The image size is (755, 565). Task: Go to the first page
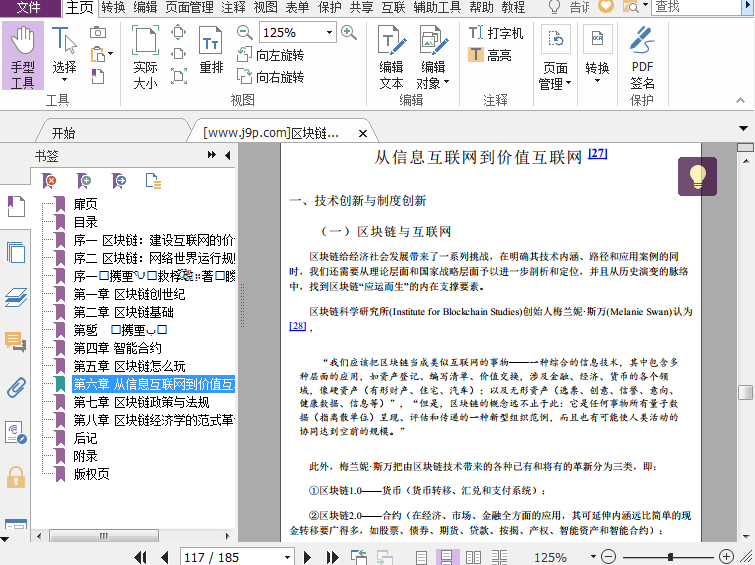coord(140,557)
